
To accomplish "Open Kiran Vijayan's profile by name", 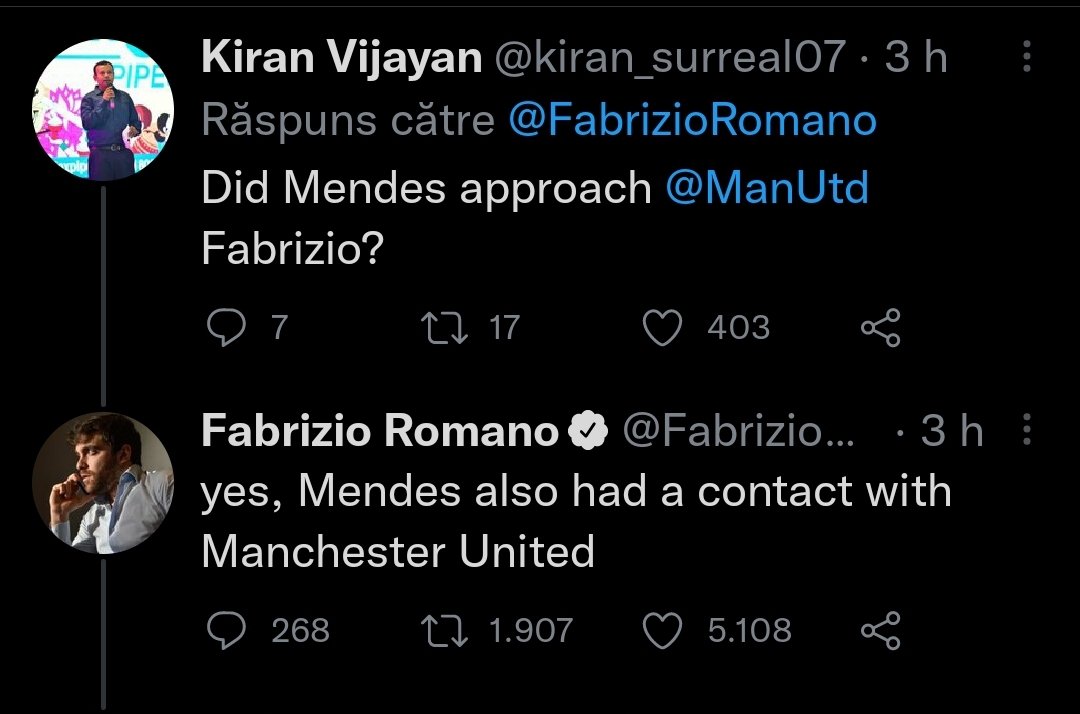I will [x=341, y=58].
